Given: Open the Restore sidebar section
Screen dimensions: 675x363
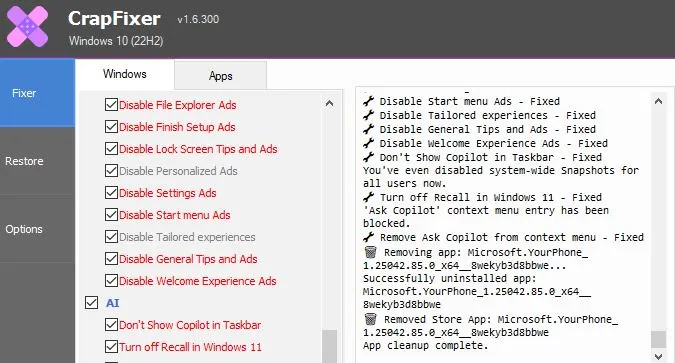Looking at the screenshot, I should [x=37, y=161].
